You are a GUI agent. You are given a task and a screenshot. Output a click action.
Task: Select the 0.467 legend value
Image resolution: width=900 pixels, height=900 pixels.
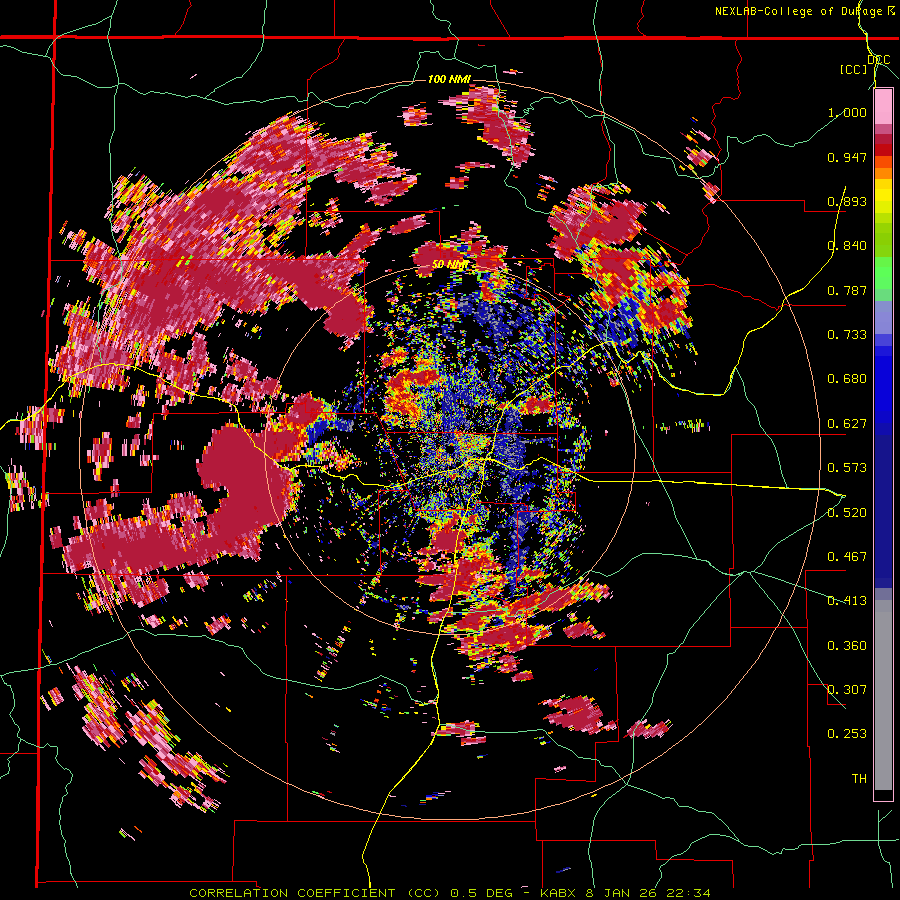pyautogui.click(x=847, y=557)
